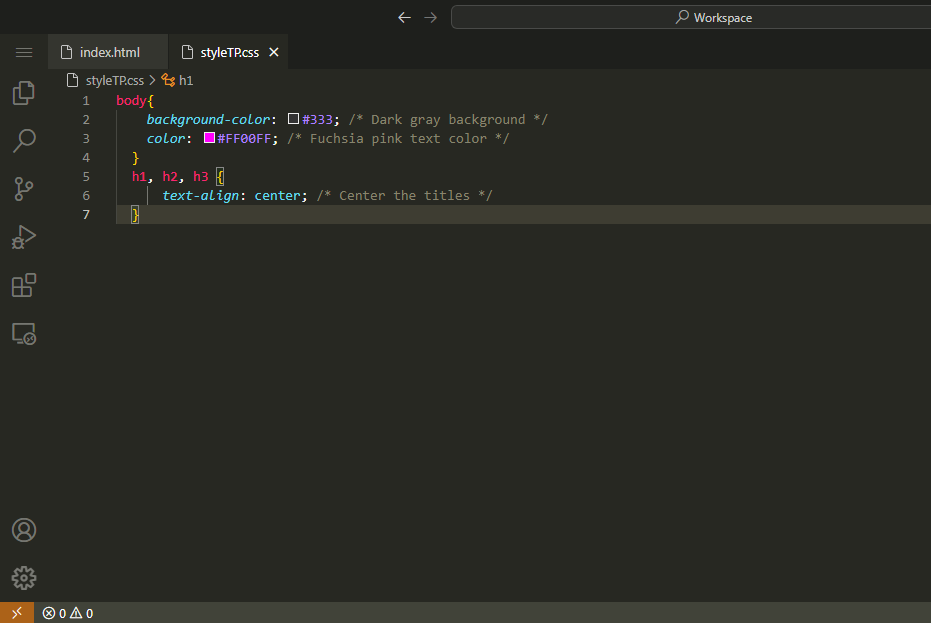Click the #333 hex value

point(318,119)
